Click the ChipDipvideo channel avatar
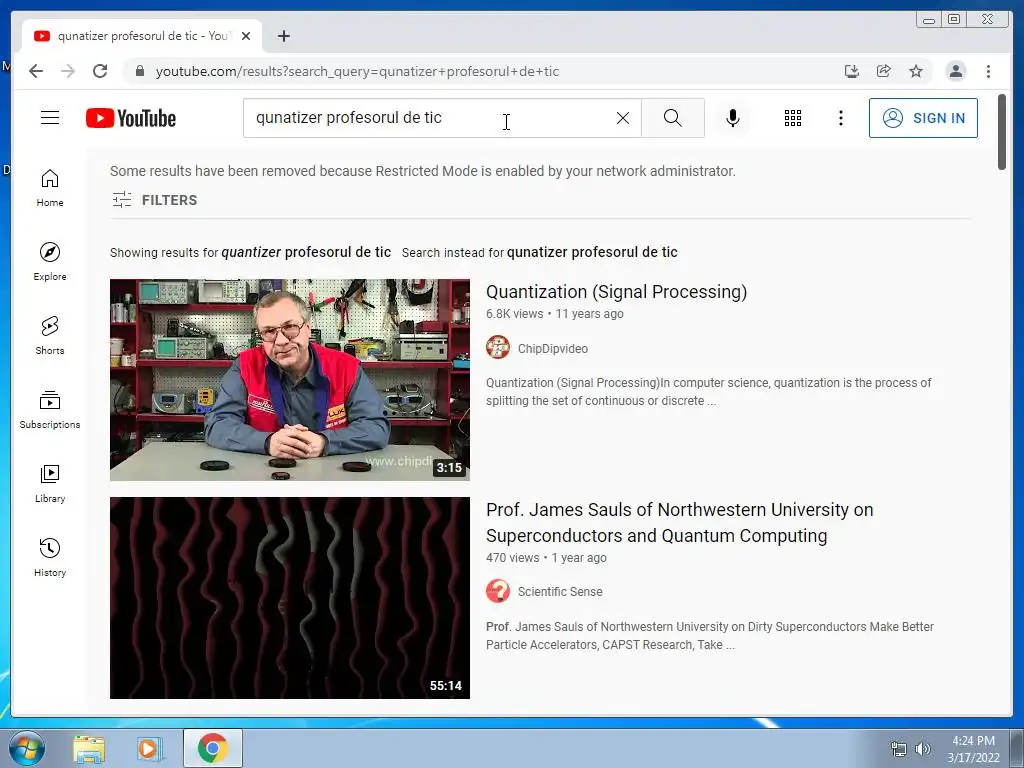Image resolution: width=1024 pixels, height=768 pixels. 498,347
